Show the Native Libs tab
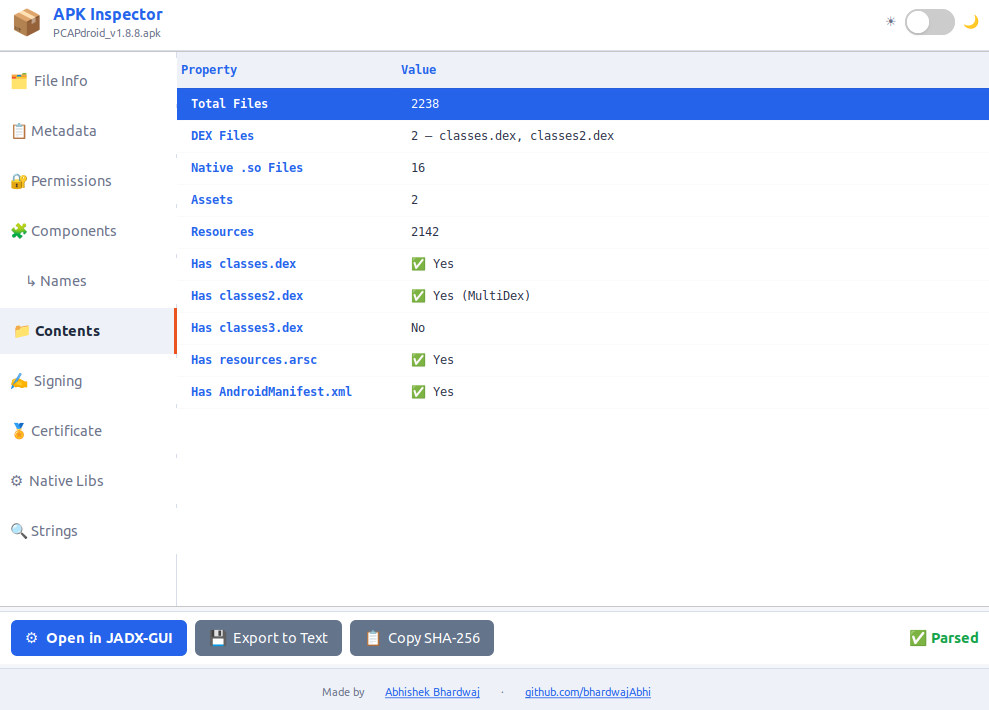Screen dimensions: 989x710 pos(88,481)
